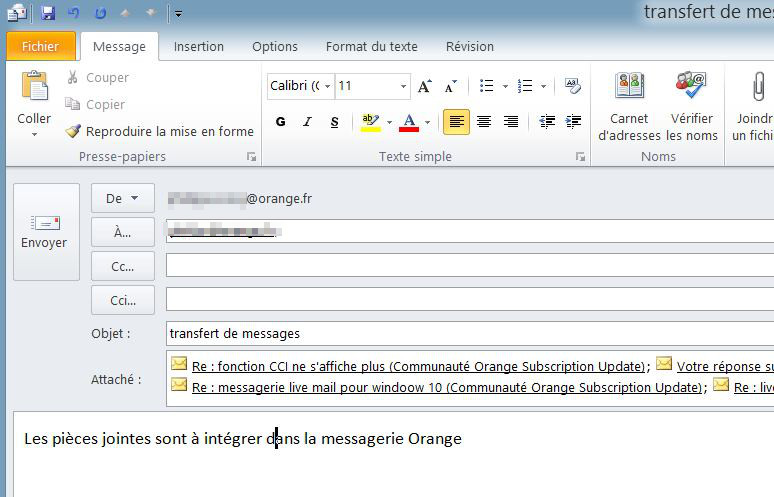Click the clear formatting eraser icon
The image size is (774, 497).
point(572,86)
